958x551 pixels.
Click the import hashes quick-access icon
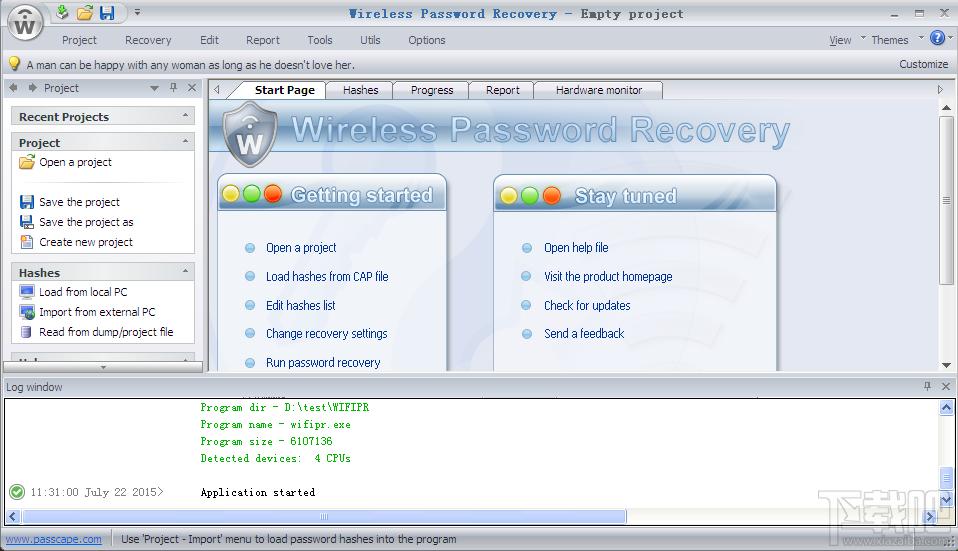(x=62, y=12)
